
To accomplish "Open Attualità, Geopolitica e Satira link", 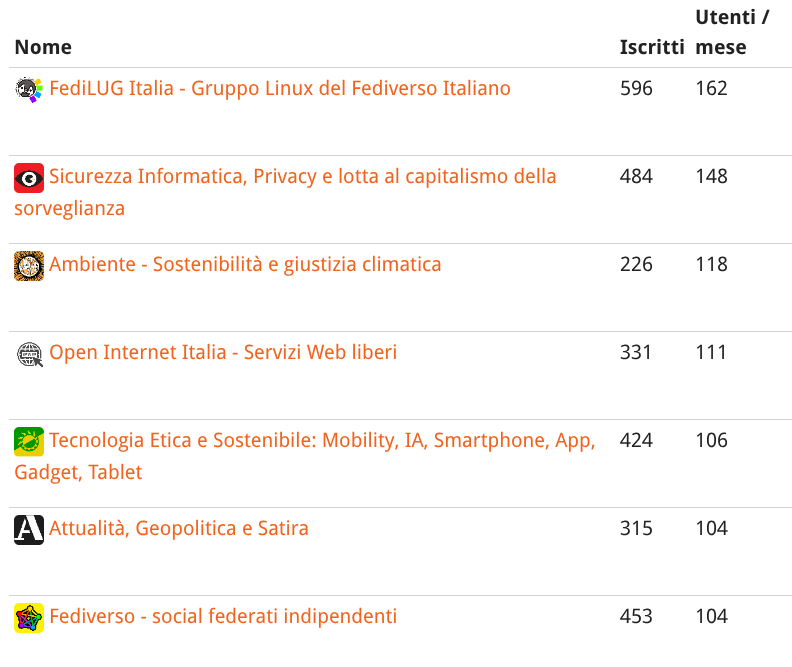I will 179,529.
